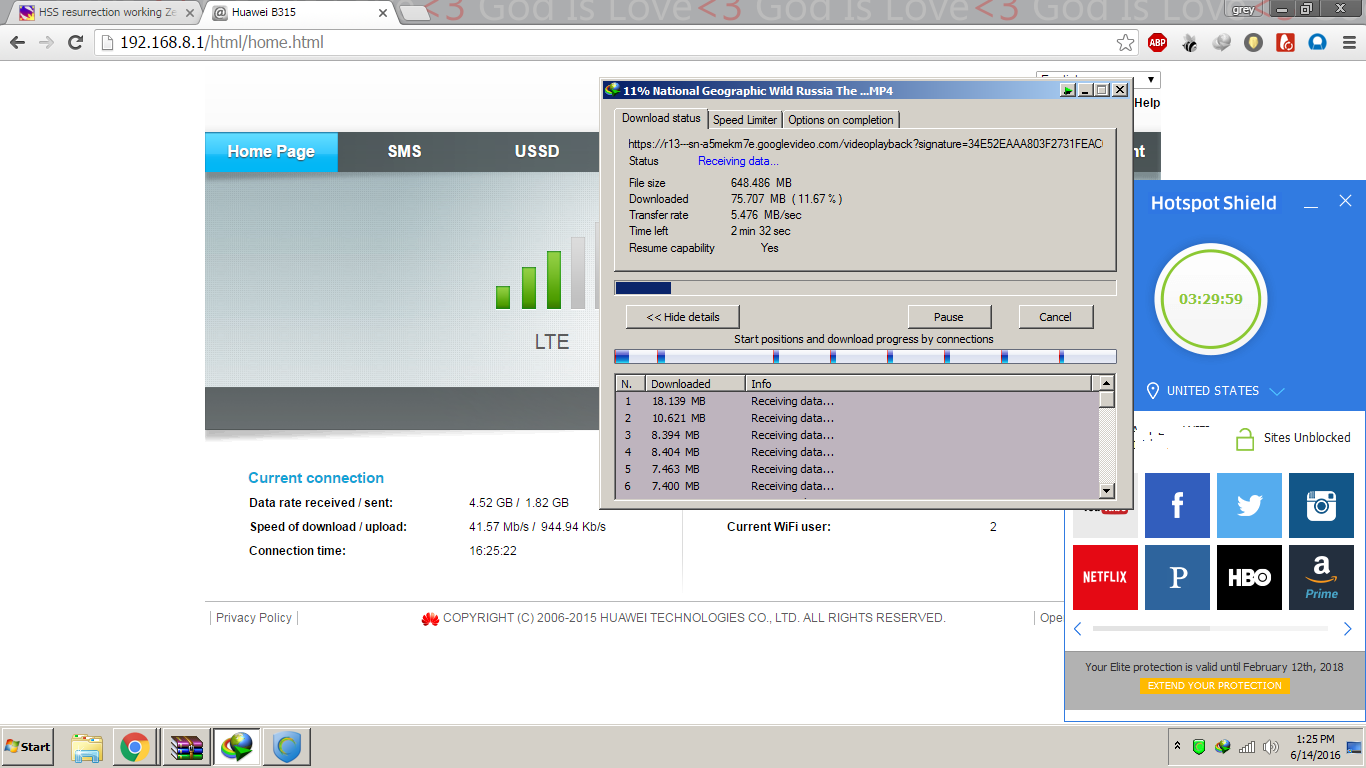Click the IDM download progress bar
1366x768 pixels.
tap(865, 288)
